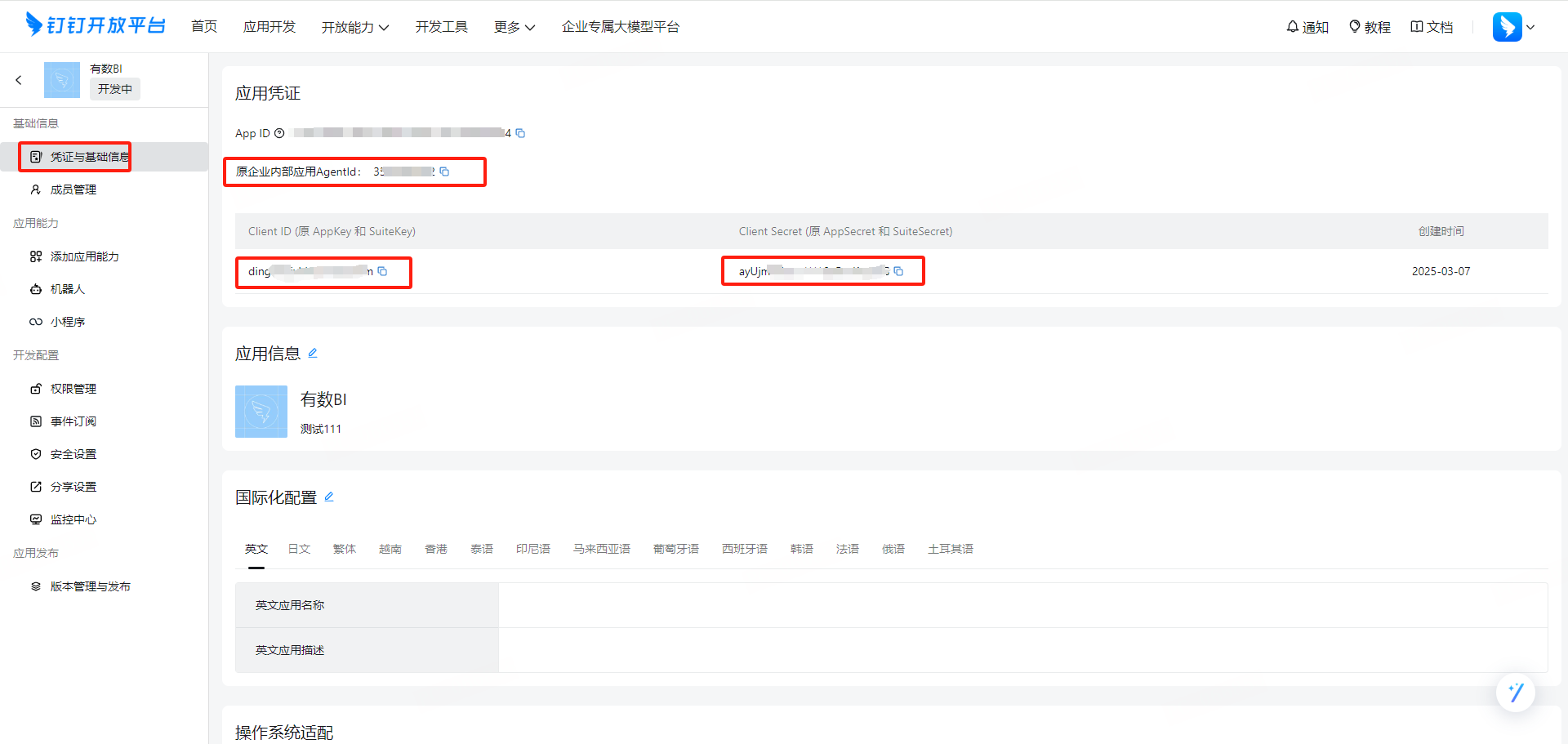Screen dimensions: 1568x744
Task: Open the floating assistant icon
Action: coord(1515,693)
